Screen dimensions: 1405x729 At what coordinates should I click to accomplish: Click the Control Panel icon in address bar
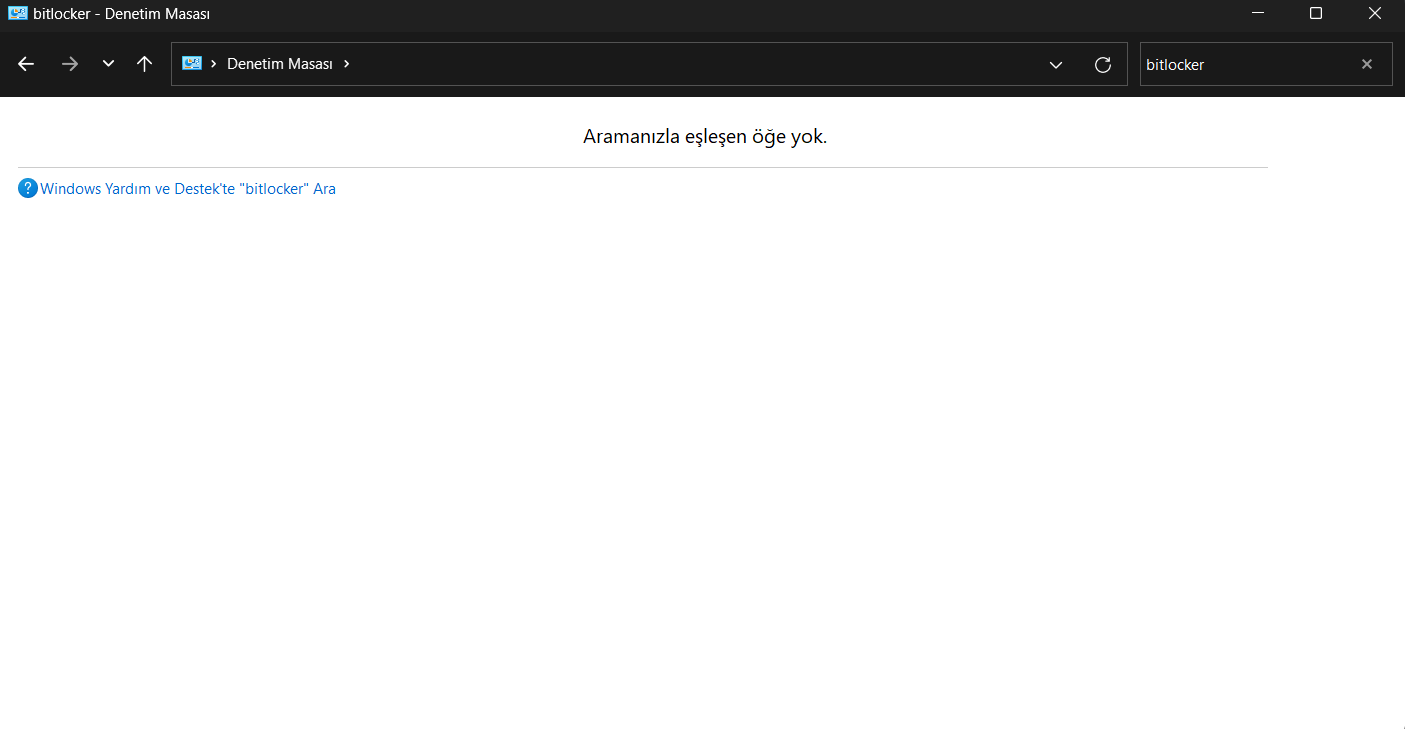[x=192, y=63]
